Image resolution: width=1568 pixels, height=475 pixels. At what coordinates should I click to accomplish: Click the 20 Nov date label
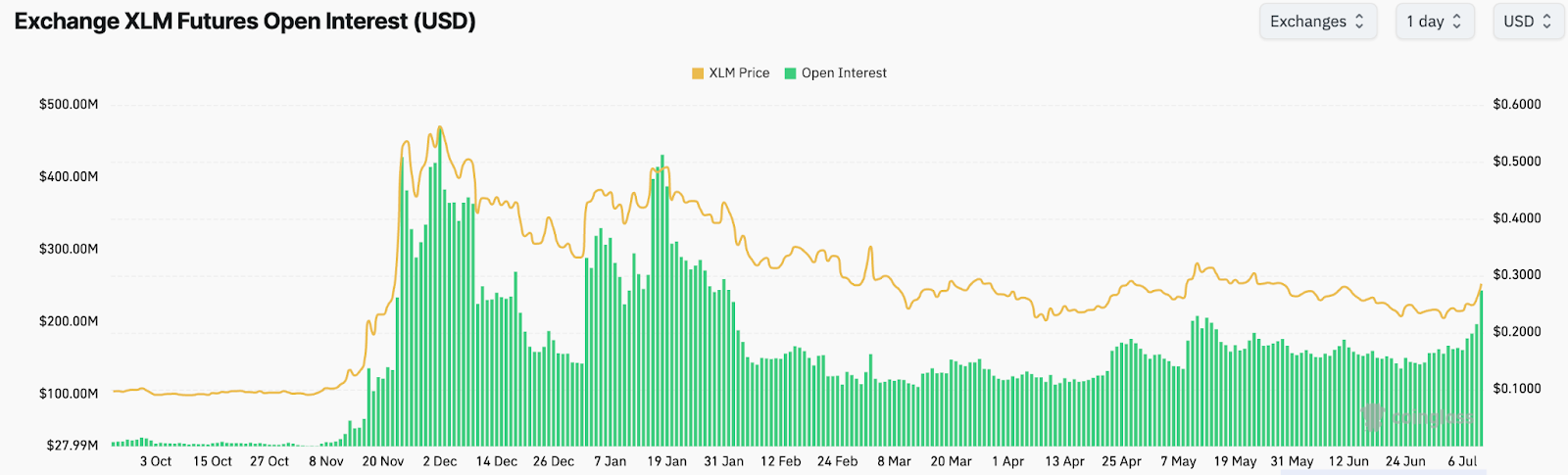383,461
